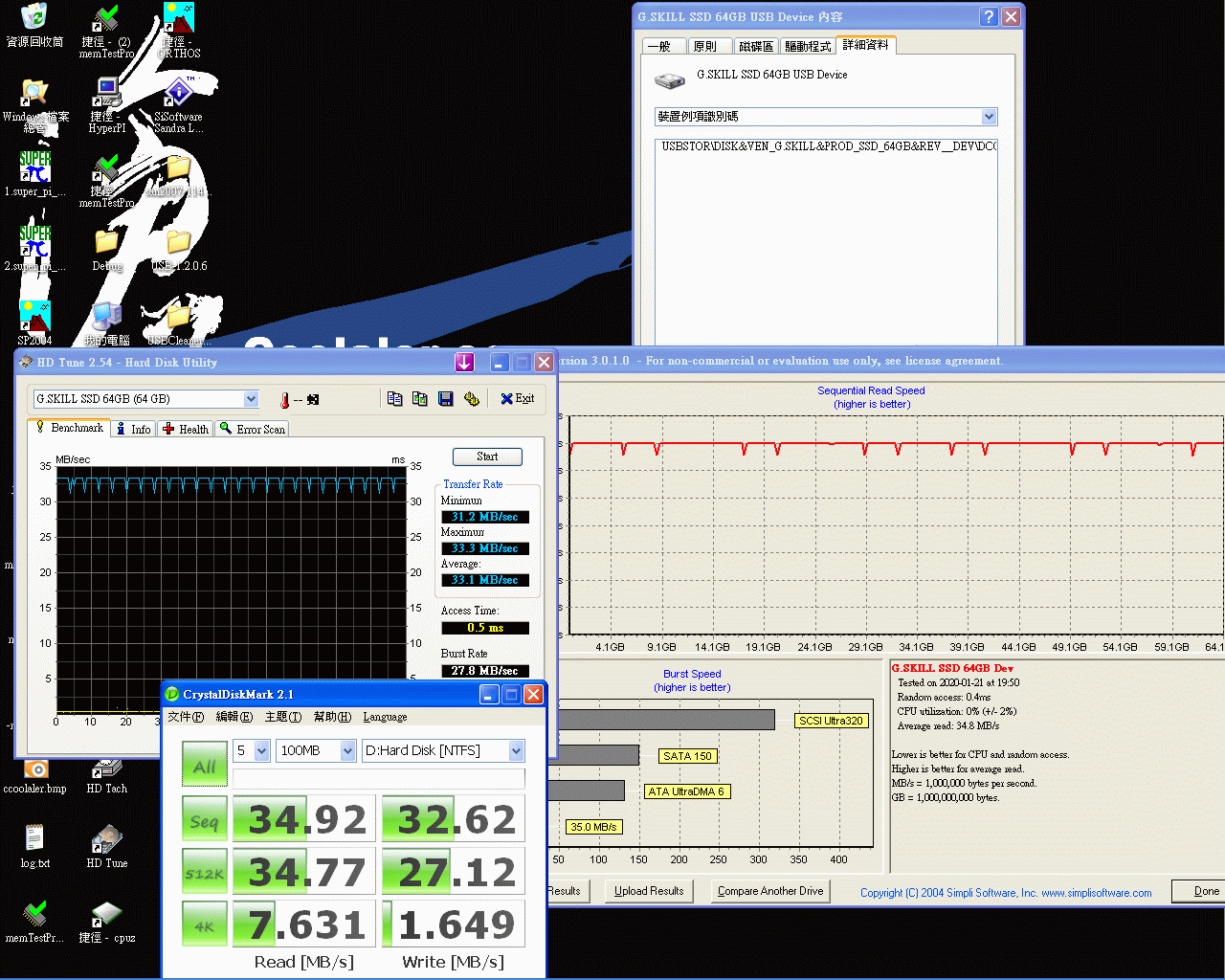
Task: Click the help question-mark button in device properties
Action: pos(989,17)
